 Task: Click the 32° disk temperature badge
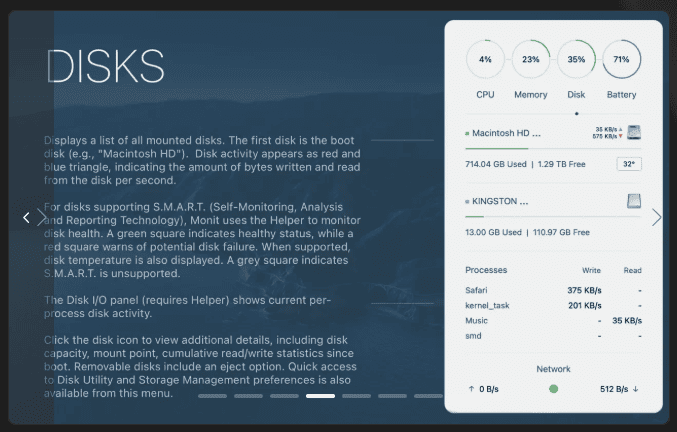click(629, 164)
